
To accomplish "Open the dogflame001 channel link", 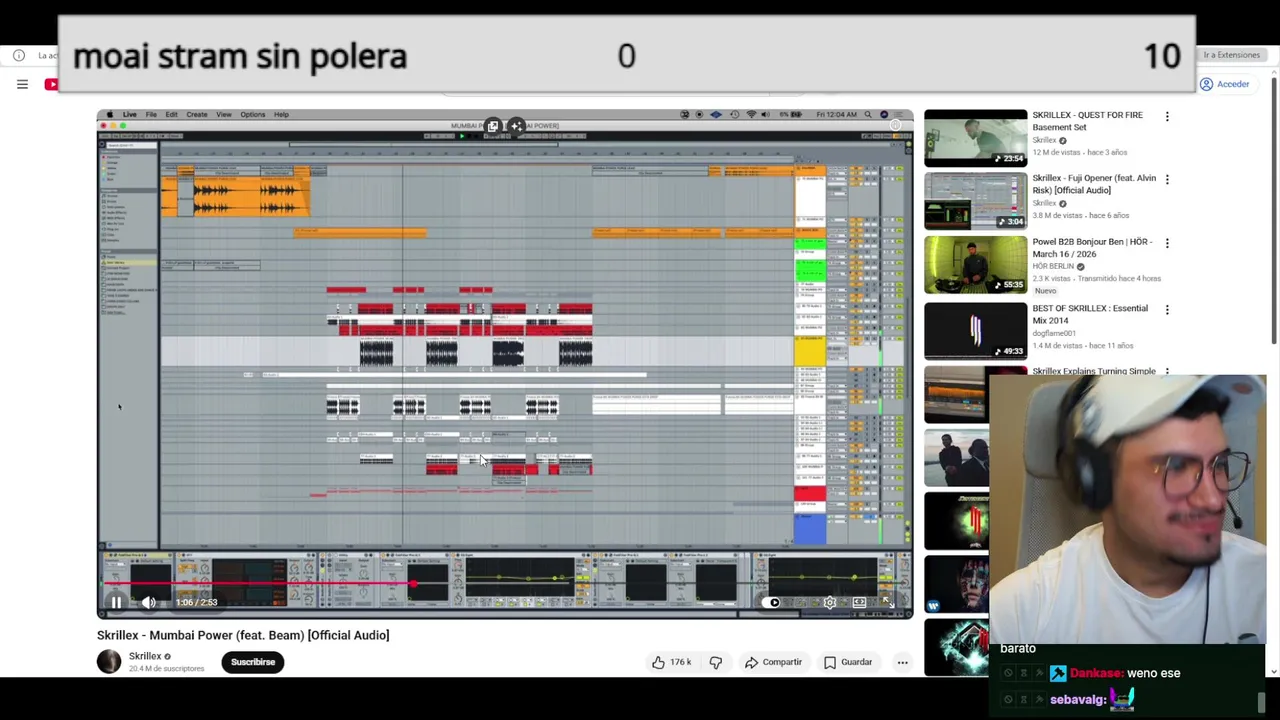I will [x=1054, y=333].
